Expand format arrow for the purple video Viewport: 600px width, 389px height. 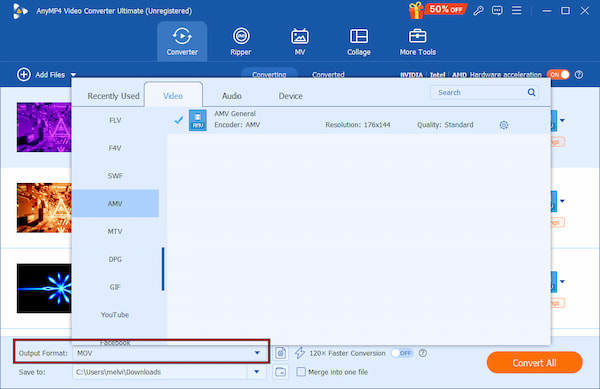(562, 120)
